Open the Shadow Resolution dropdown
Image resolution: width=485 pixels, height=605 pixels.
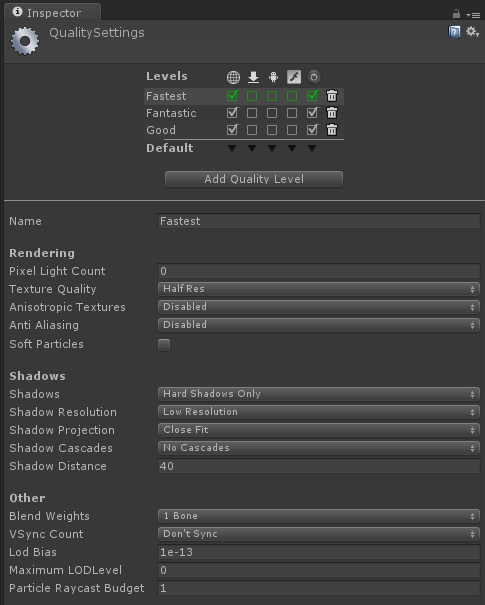(x=319, y=412)
